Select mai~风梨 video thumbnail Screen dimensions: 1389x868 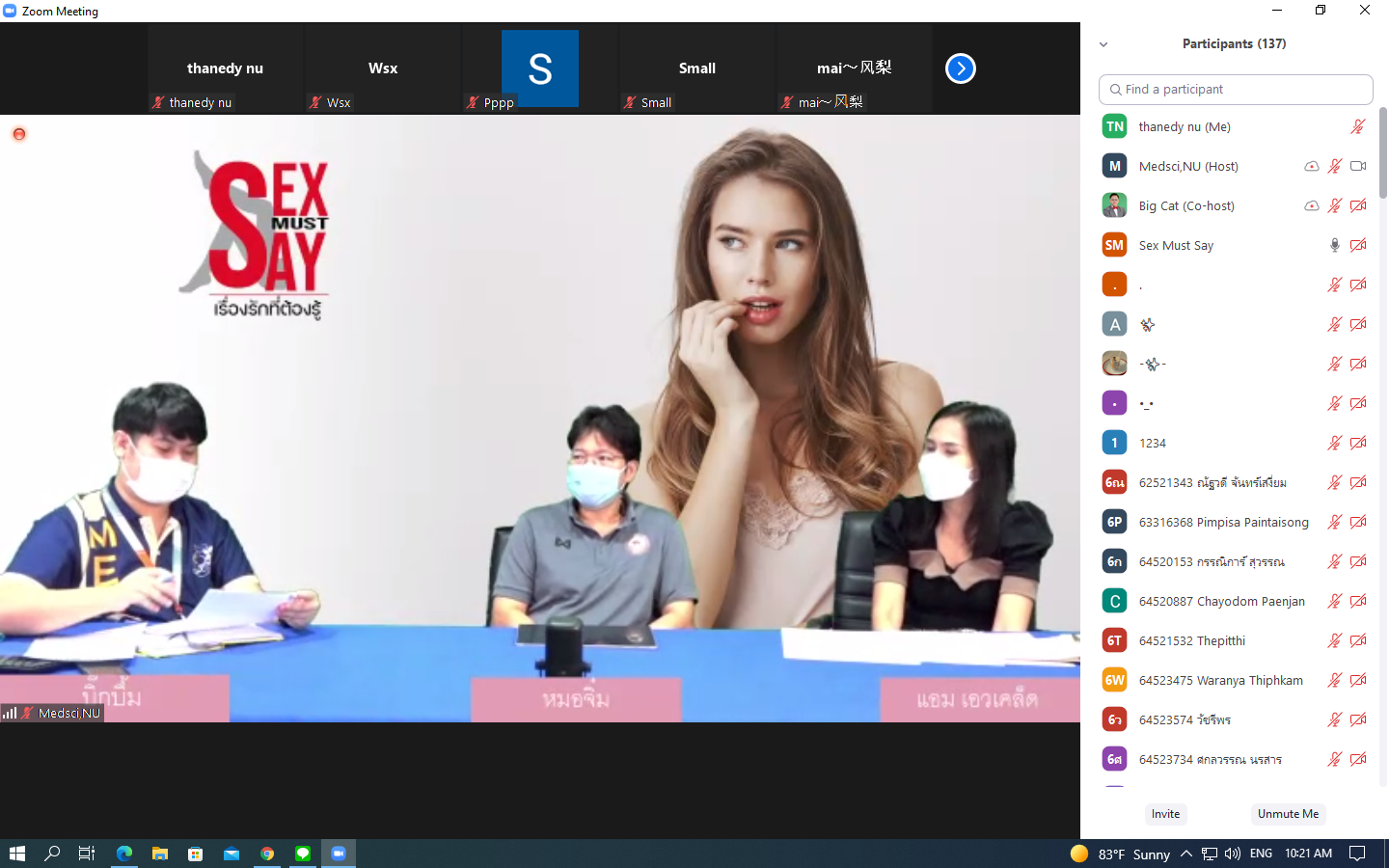coord(855,69)
